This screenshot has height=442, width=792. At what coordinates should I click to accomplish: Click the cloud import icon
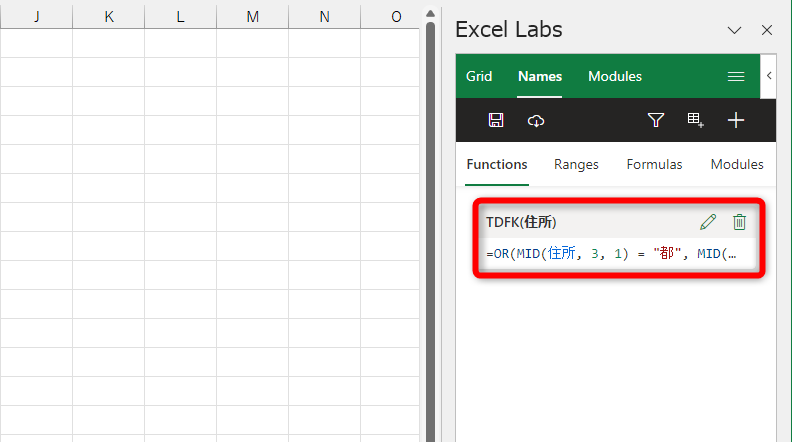[x=536, y=121]
